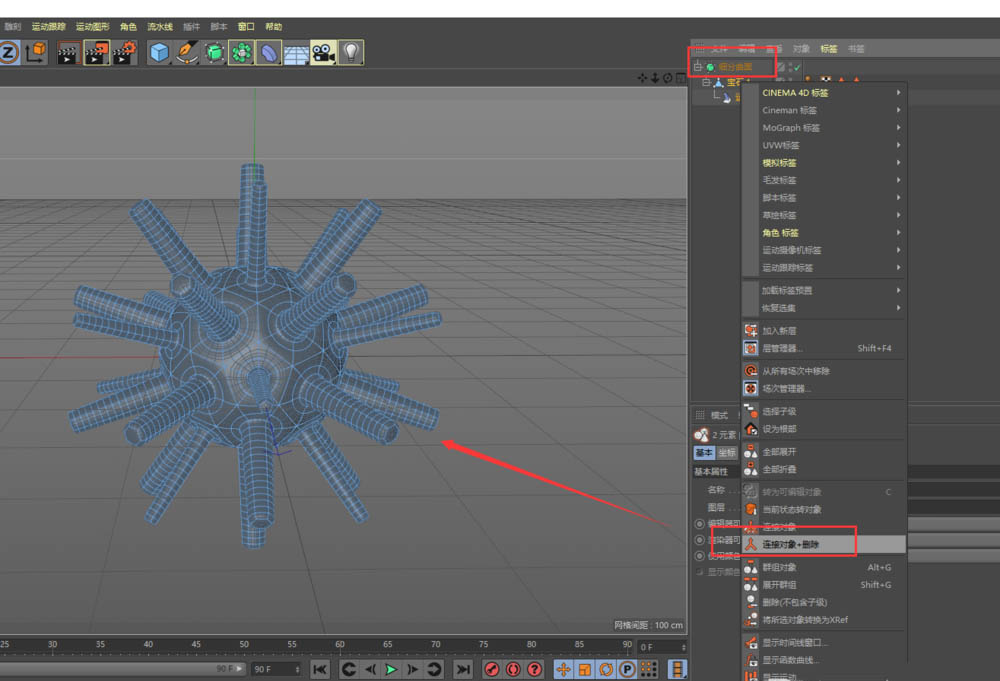Switch to the 基本 attributes tab
Screen dimensions: 1000x681
pos(704,453)
